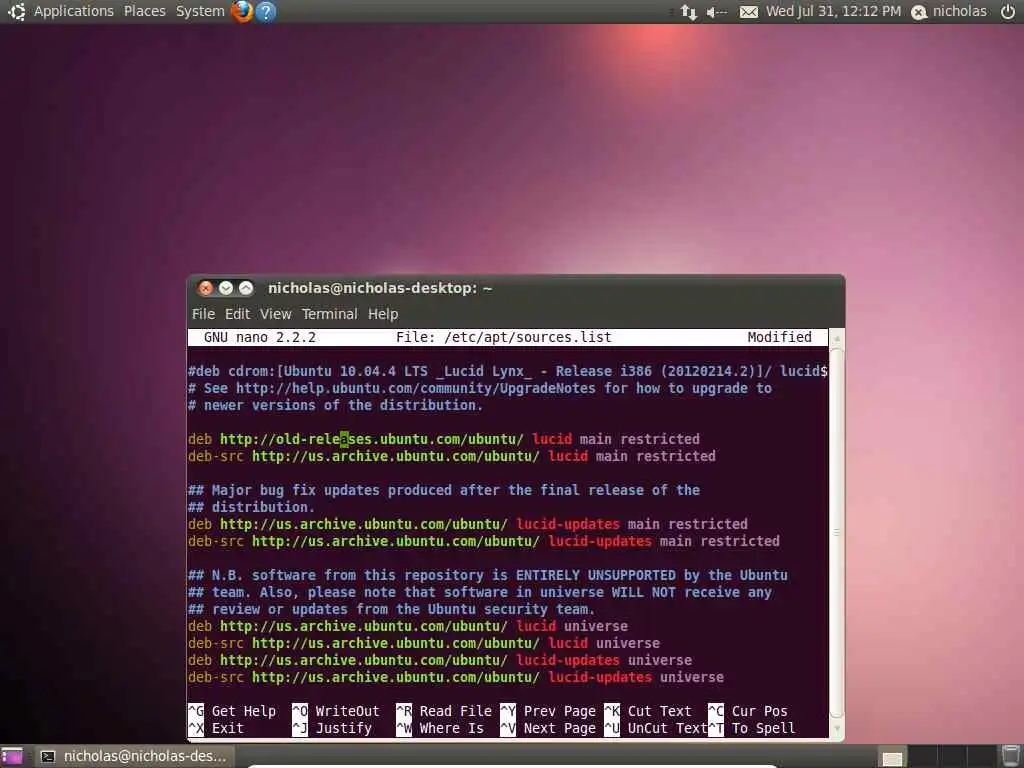Click the deb-src lucid-updates main restricted line
Screen dimensions: 1024x768
coord(483,541)
